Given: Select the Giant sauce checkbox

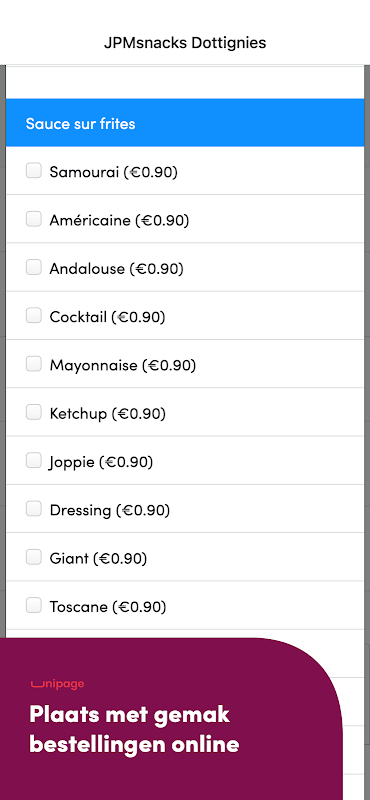Looking at the screenshot, I should click(x=34, y=557).
